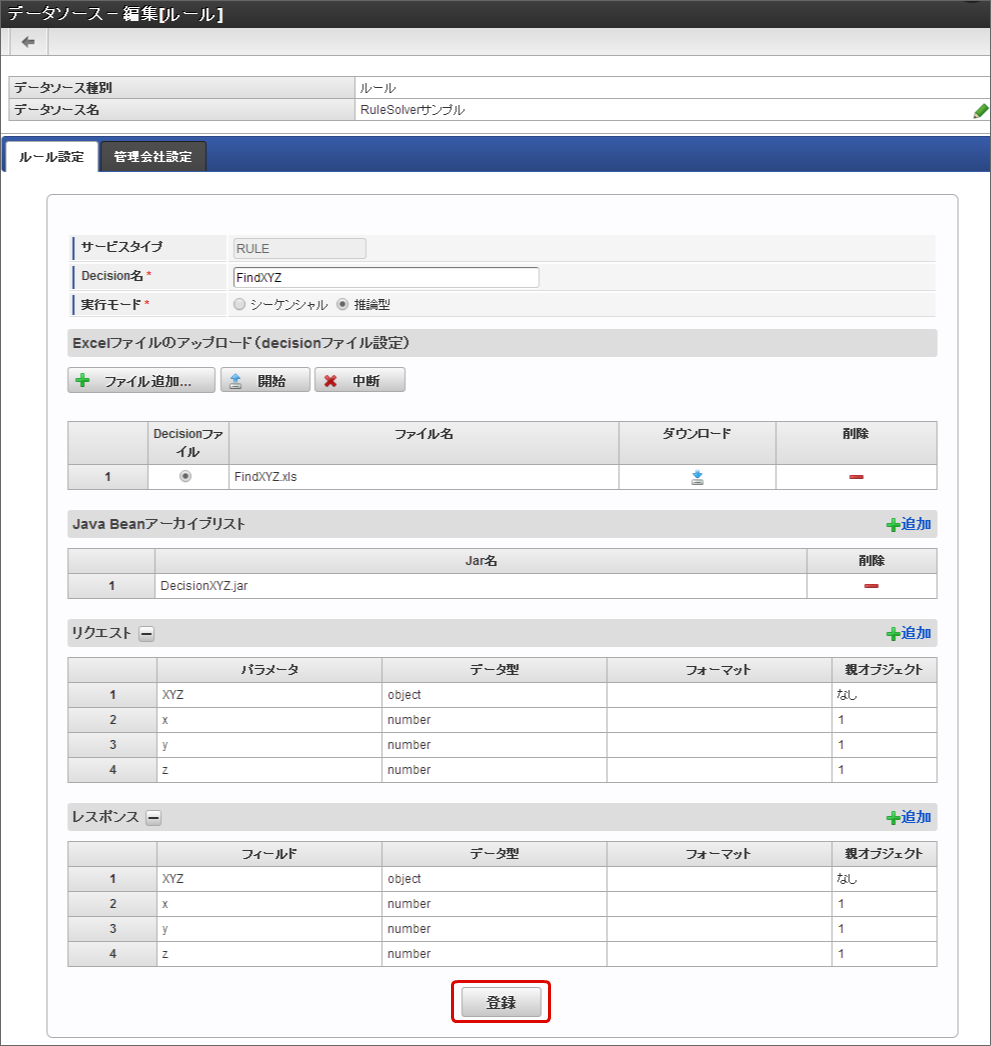Click the ファイル追加... button
Screen dimensions: 991x1046
(x=141, y=380)
